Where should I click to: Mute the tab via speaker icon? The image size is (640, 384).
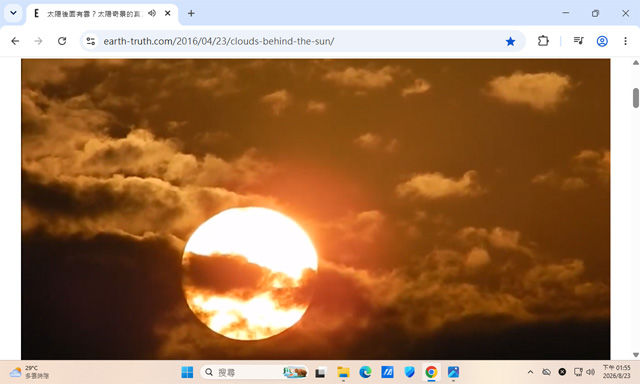(x=152, y=13)
